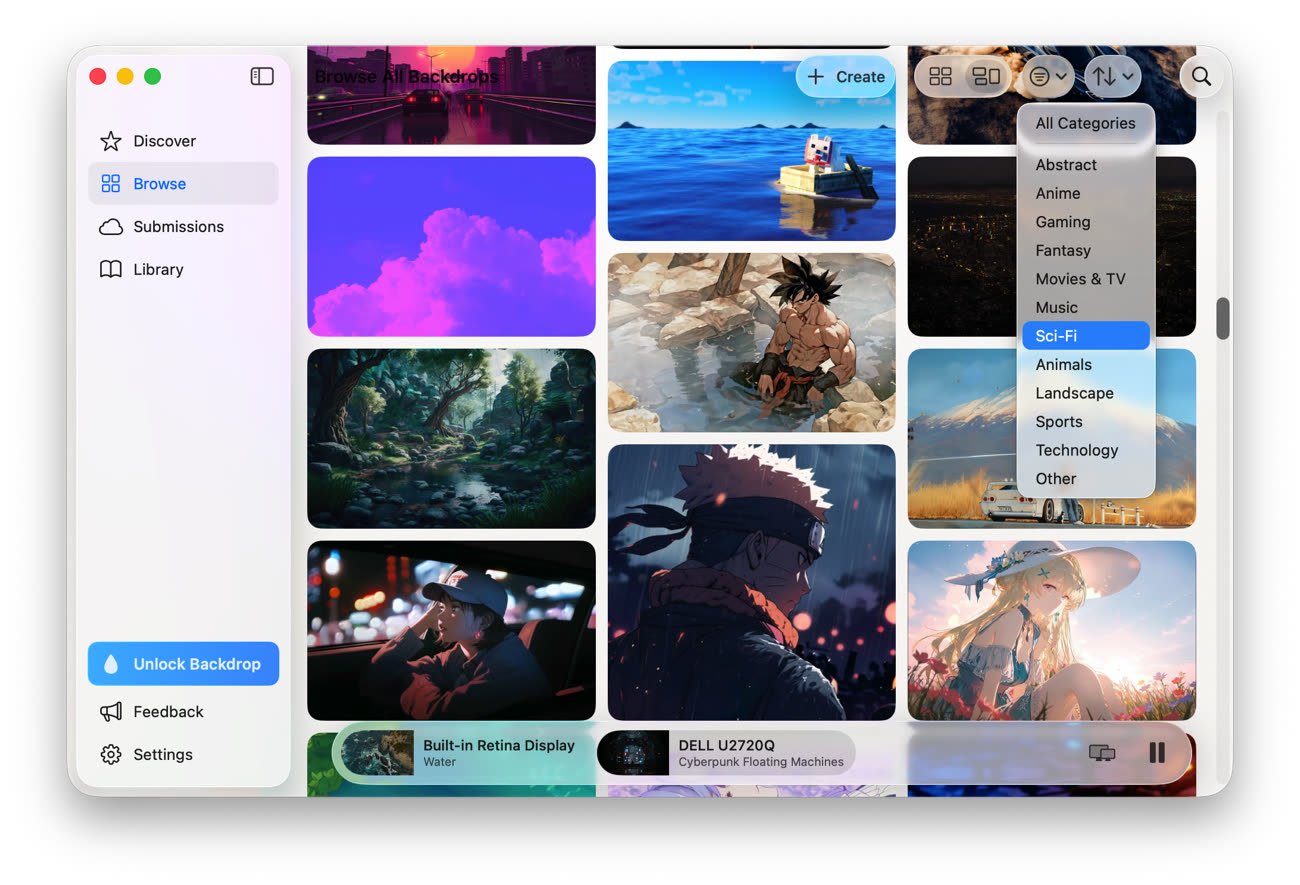Open Submissions page
Screen dimensions: 1300x885
(x=183, y=227)
